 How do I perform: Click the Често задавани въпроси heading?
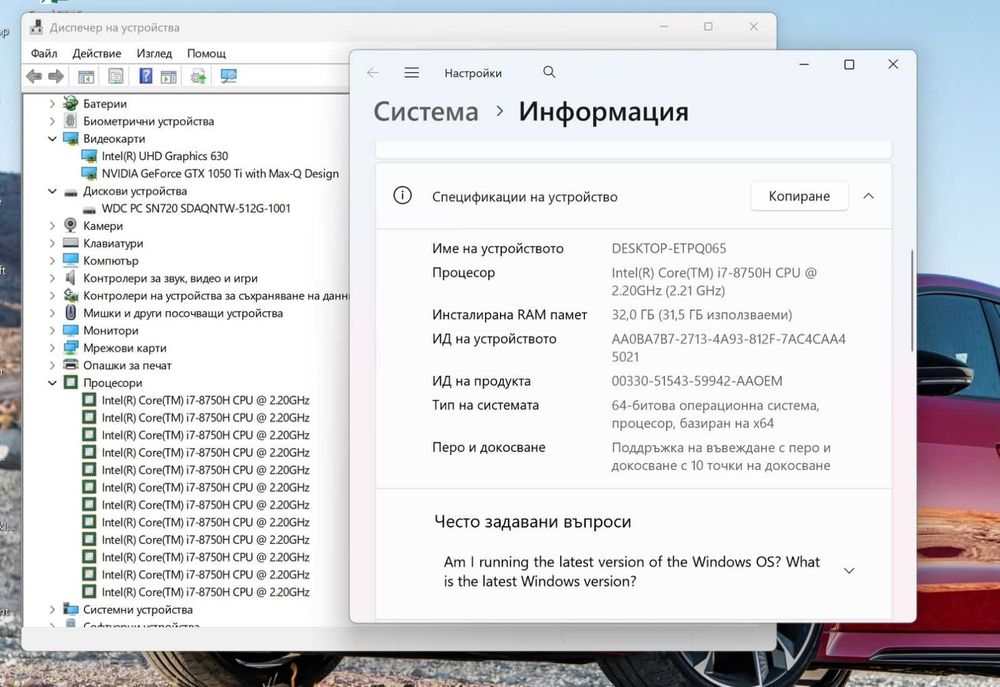tap(533, 521)
